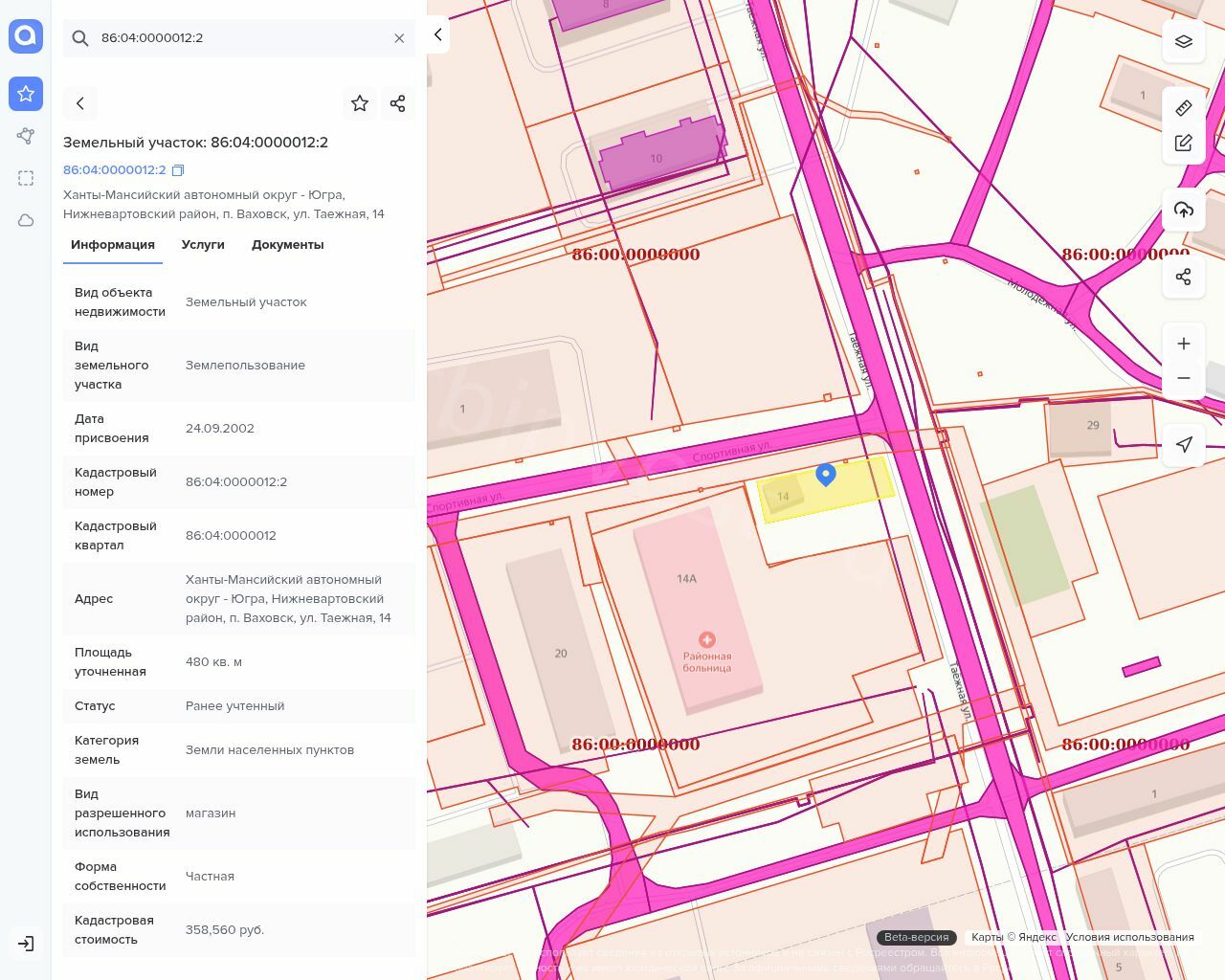Clear the search field with X
The image size is (1225, 980).
399,38
